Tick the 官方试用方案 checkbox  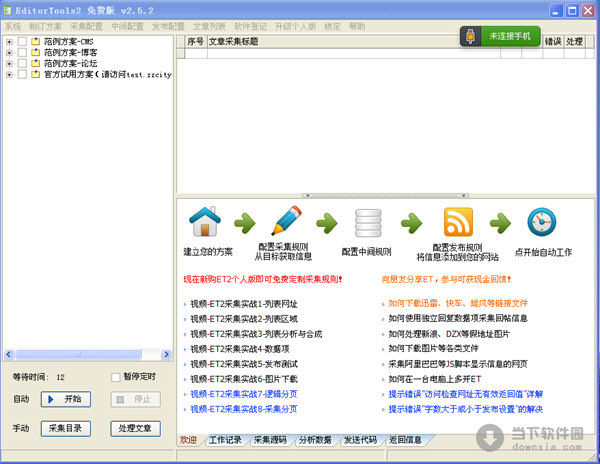[22, 74]
